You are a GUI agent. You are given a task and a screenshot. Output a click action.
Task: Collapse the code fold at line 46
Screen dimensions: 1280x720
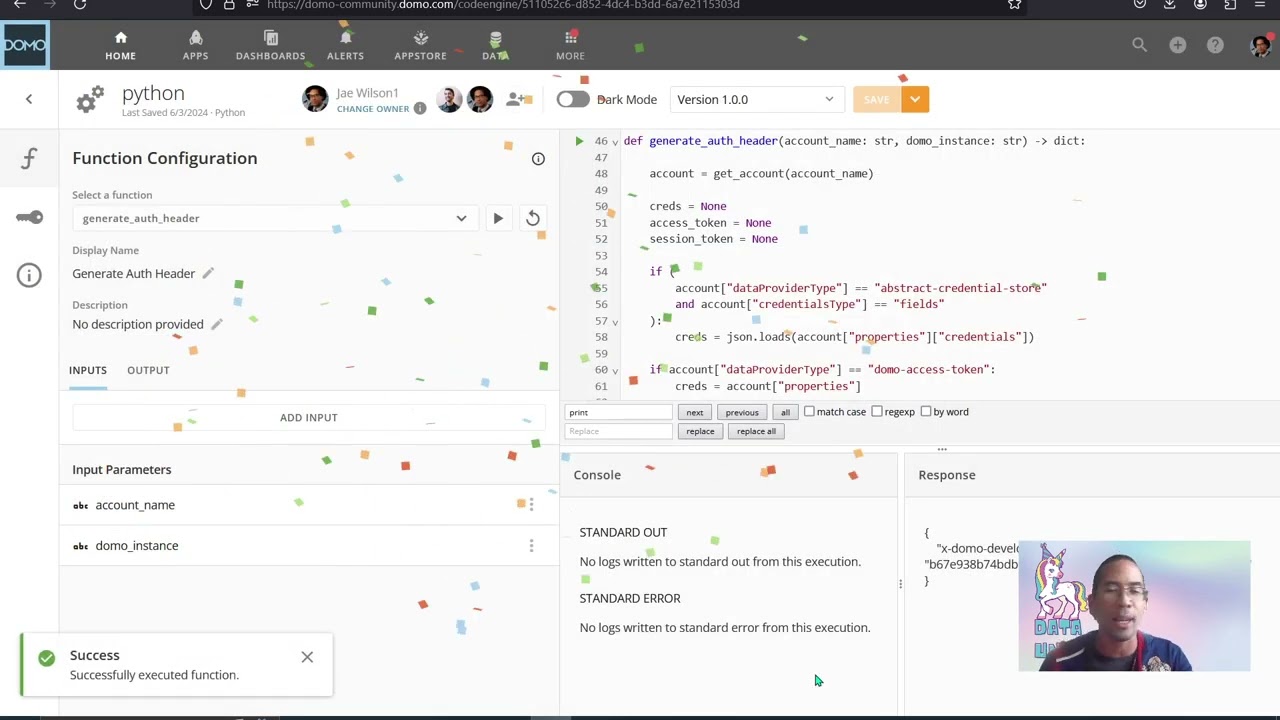615,142
